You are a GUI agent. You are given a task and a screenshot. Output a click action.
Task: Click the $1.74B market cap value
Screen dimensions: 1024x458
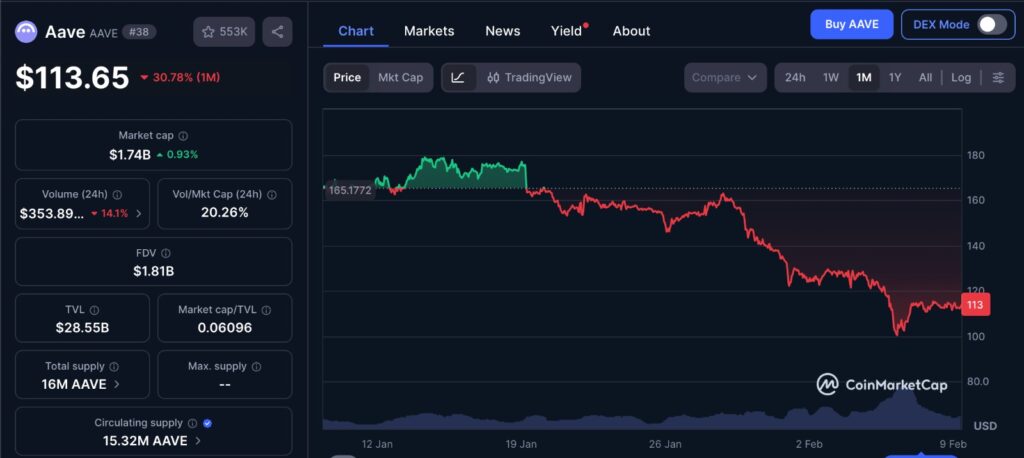[x=130, y=155]
